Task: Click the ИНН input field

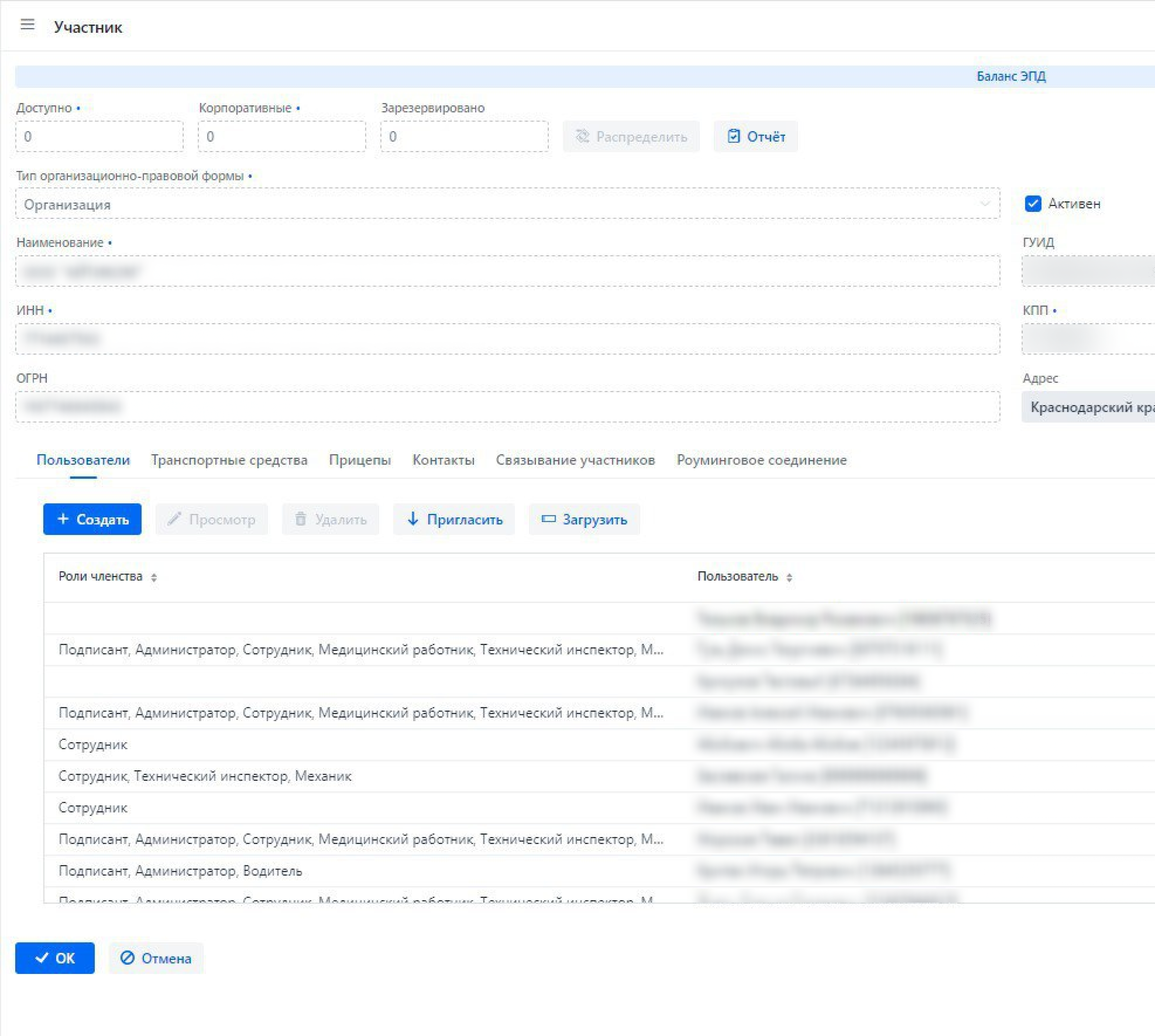Action: tap(508, 339)
